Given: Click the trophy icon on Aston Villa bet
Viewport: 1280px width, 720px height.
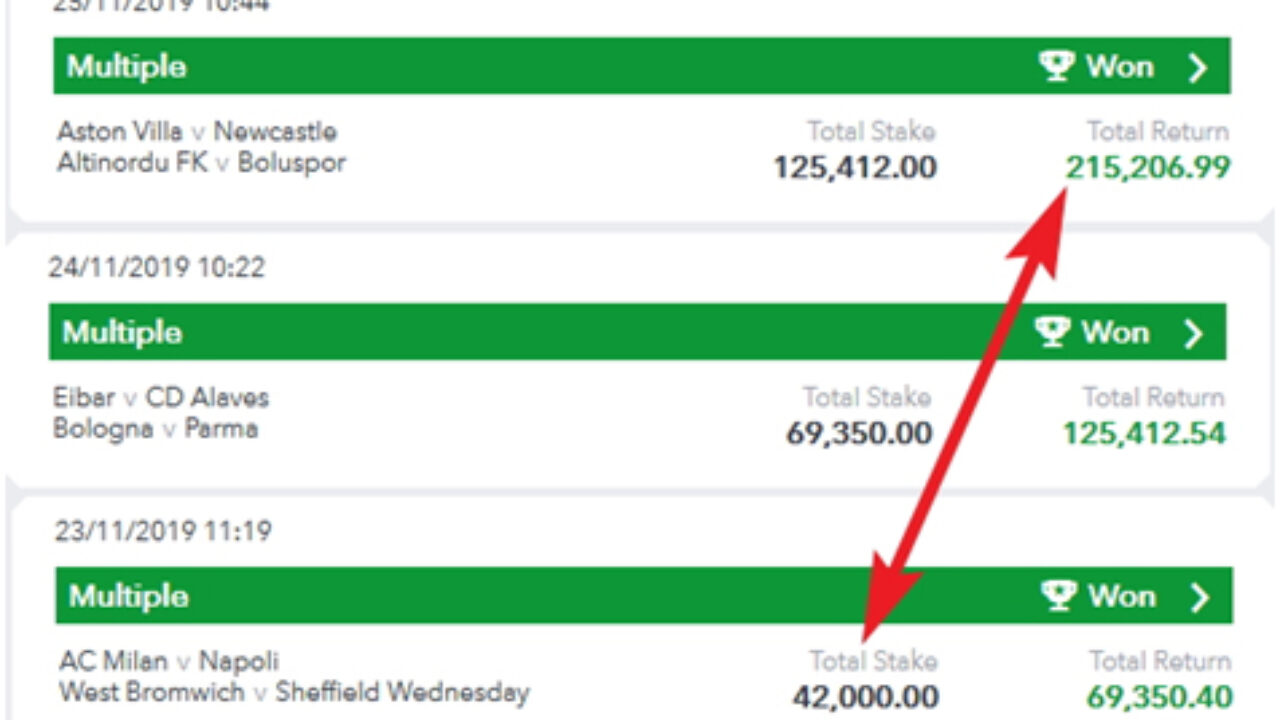Looking at the screenshot, I should 1056,66.
